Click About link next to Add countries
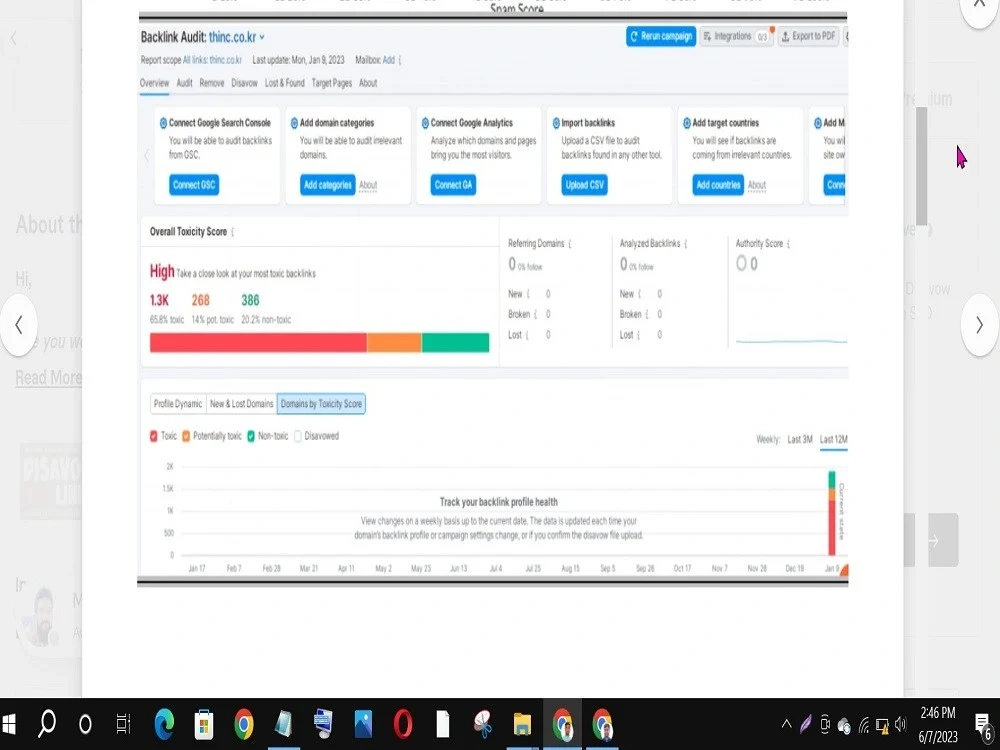The height and width of the screenshot is (750, 1000). (757, 185)
